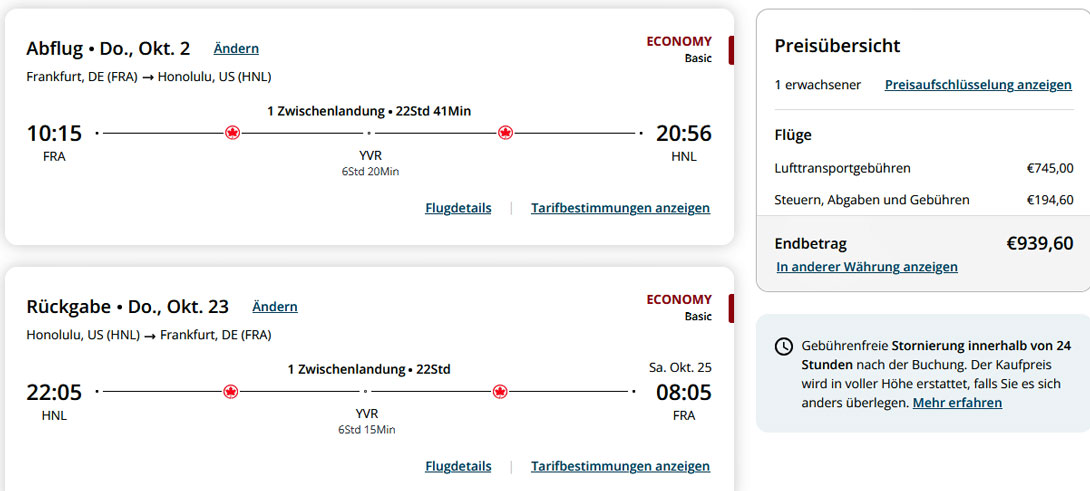This screenshot has width=1090, height=491.
Task: Show Tarifbestimmungen for Honolulu to Frankfurt flight
Action: (620, 466)
